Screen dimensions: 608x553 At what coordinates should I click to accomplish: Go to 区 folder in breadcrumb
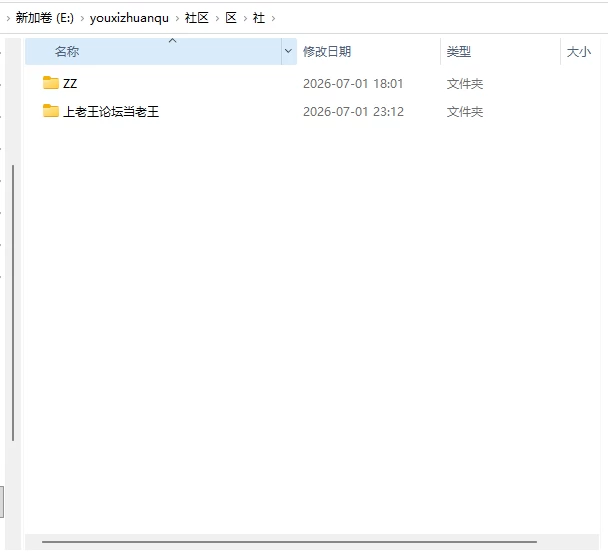click(231, 18)
